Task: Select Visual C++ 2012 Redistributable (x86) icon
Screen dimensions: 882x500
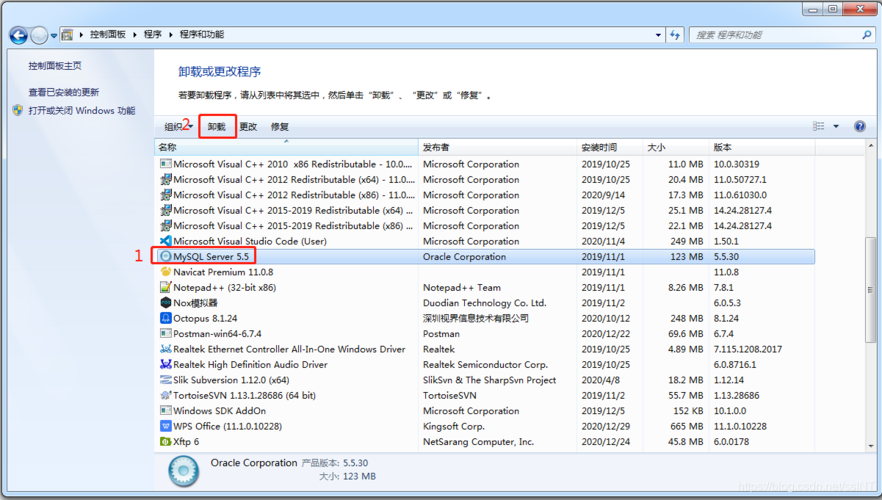Action: [165, 195]
